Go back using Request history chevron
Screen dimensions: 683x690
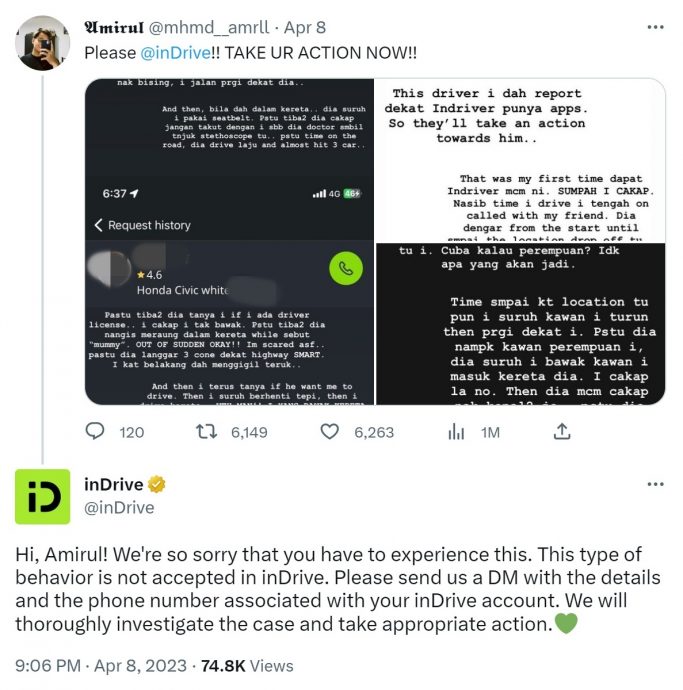pyautogui.click(x=98, y=225)
